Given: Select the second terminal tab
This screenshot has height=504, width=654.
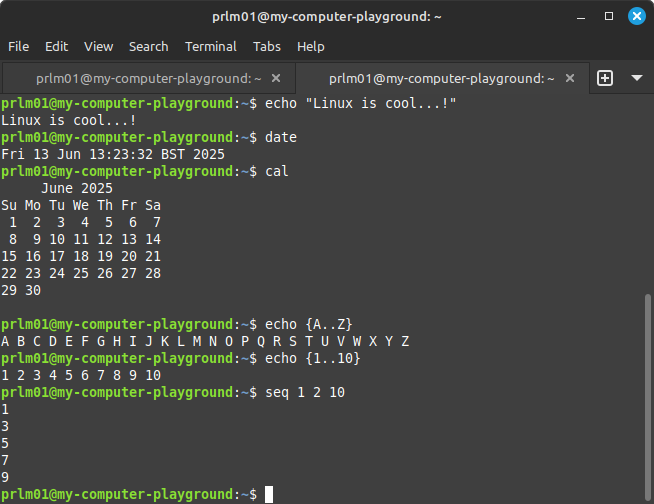Looking at the screenshot, I should click(442, 78).
